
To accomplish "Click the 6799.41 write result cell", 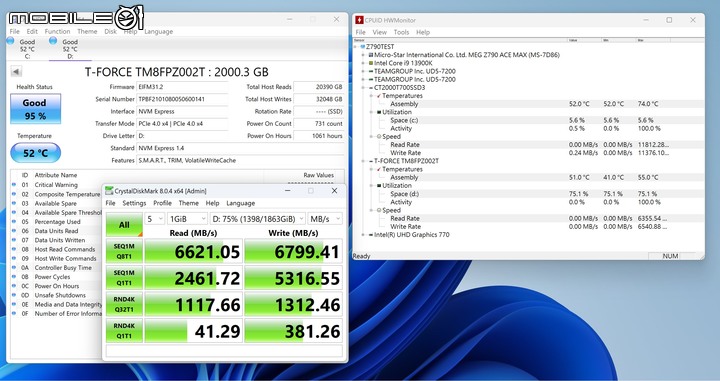I will tap(293, 252).
